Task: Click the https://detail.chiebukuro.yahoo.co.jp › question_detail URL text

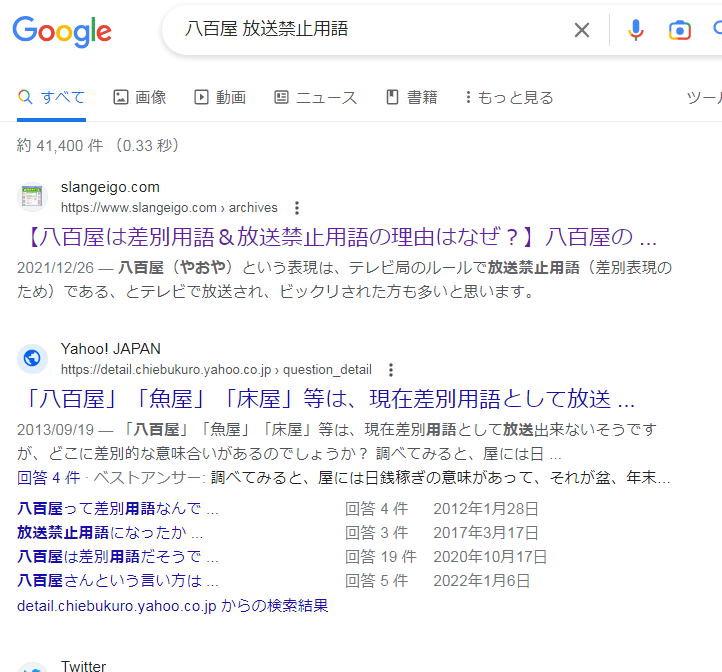Action: coord(216,369)
